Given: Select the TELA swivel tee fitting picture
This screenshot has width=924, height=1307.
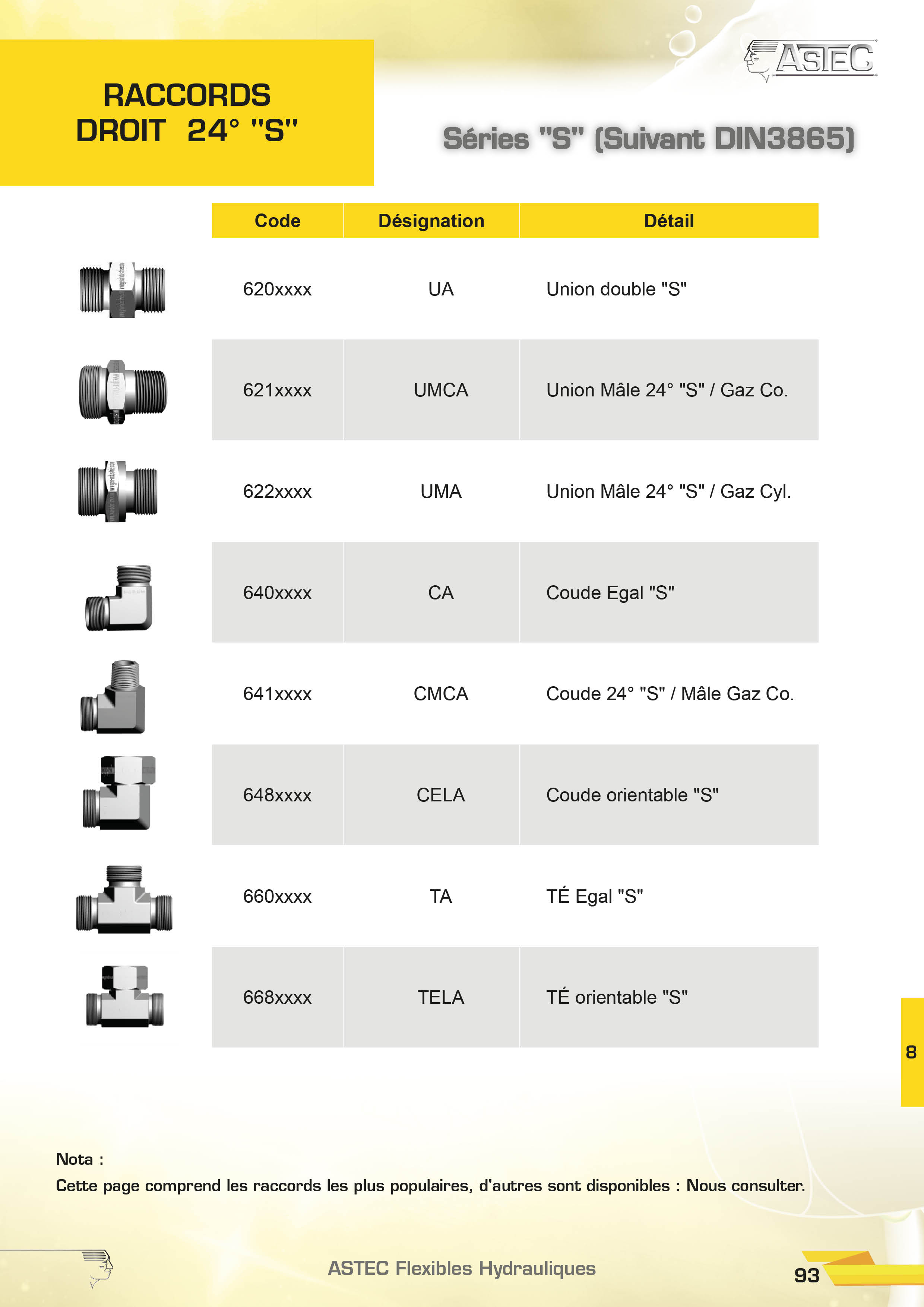Looking at the screenshot, I should tap(125, 997).
